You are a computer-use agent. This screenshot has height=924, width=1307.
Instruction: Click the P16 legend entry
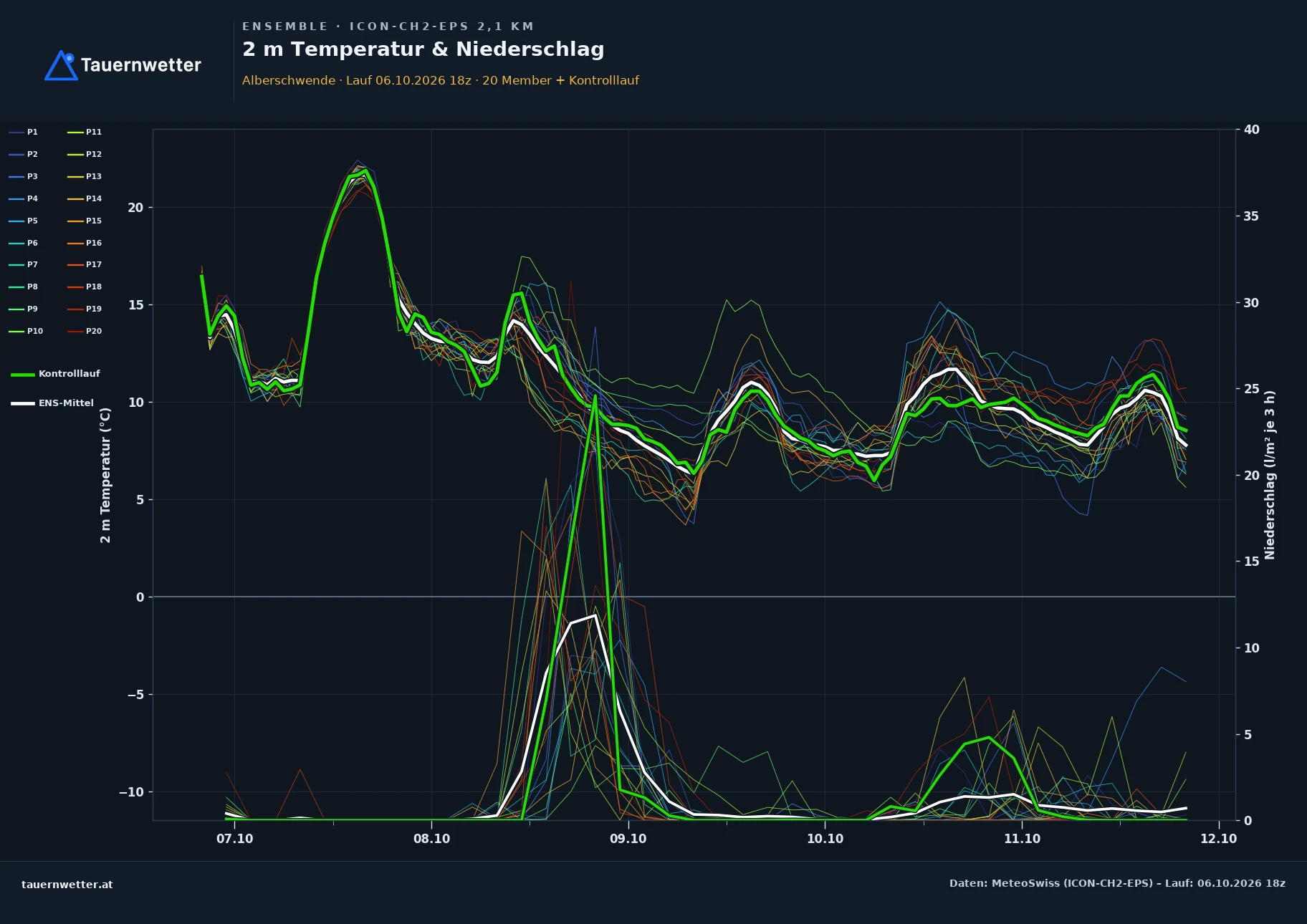pyautogui.click(x=85, y=243)
